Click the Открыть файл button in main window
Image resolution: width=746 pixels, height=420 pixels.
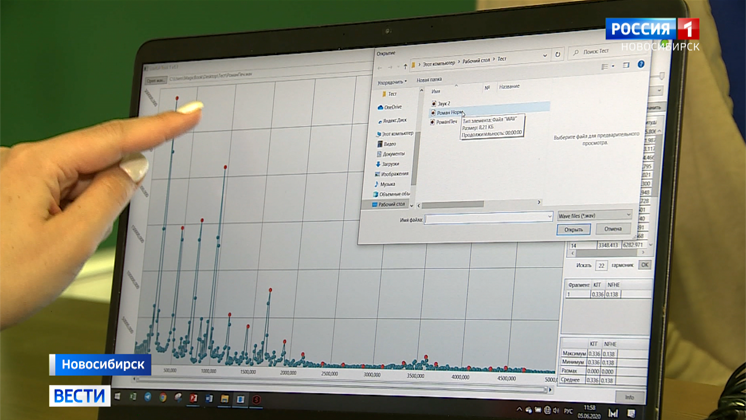tap(156, 81)
